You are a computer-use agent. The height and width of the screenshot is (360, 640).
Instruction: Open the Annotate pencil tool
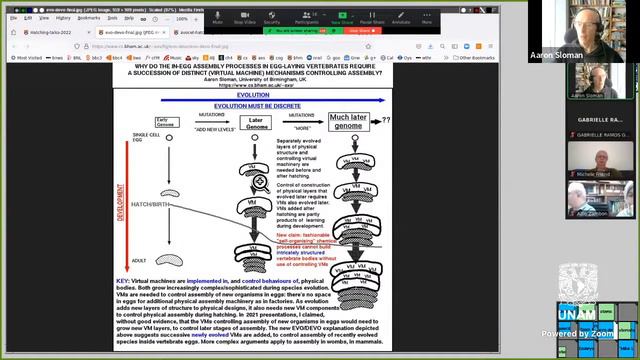[401, 18]
